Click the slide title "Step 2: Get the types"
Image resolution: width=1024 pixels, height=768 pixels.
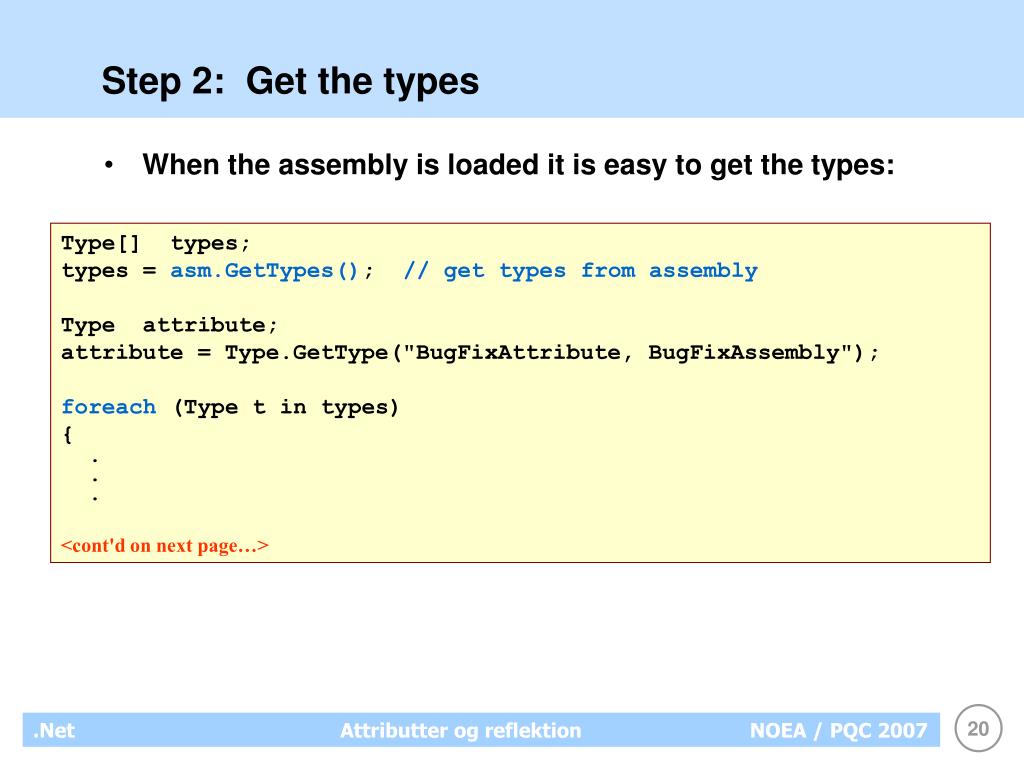[x=290, y=82]
